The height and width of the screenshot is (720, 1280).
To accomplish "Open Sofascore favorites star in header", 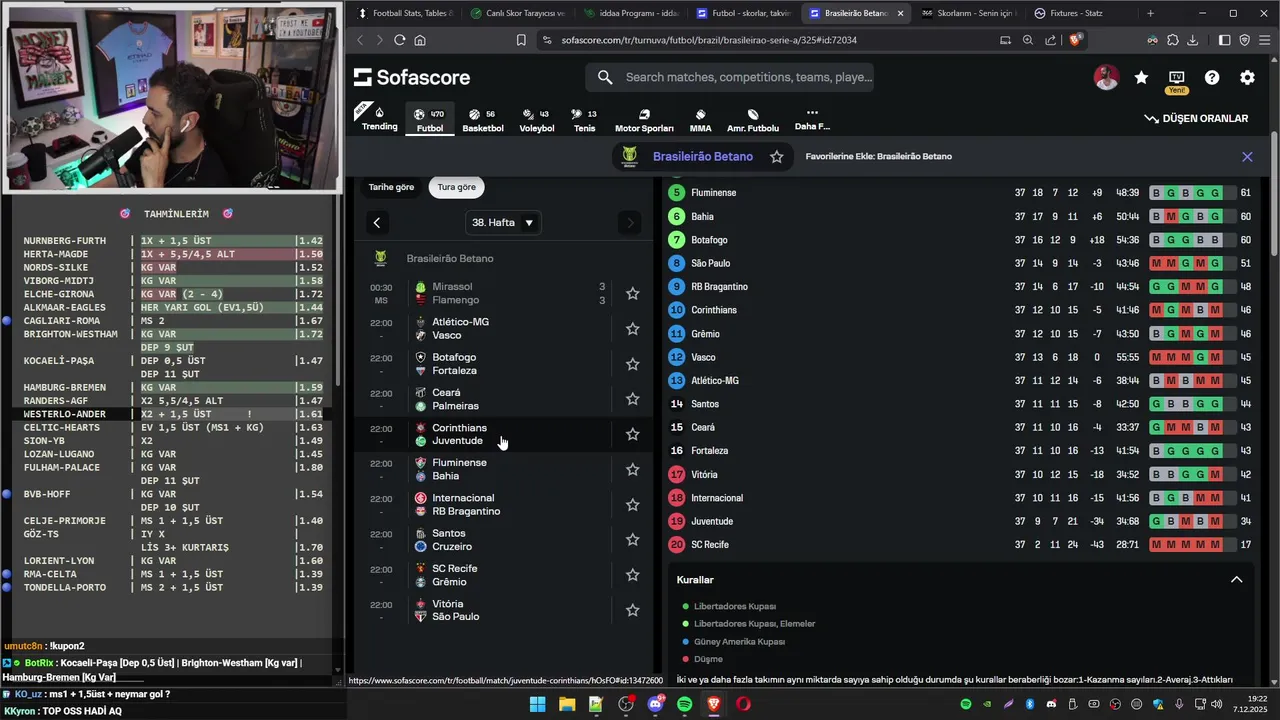I will [x=1141, y=77].
